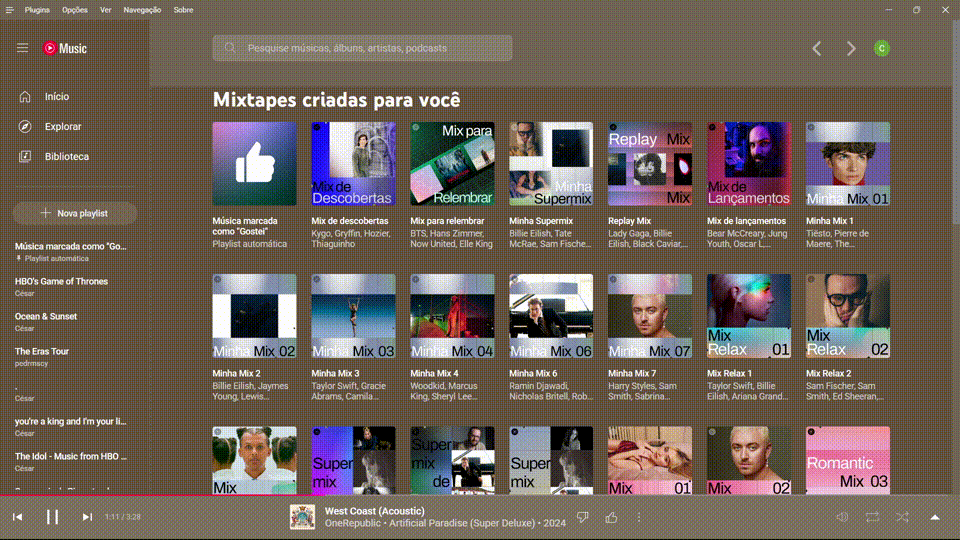
Task: Like West Coast (Acoustic)
Action: point(611,517)
